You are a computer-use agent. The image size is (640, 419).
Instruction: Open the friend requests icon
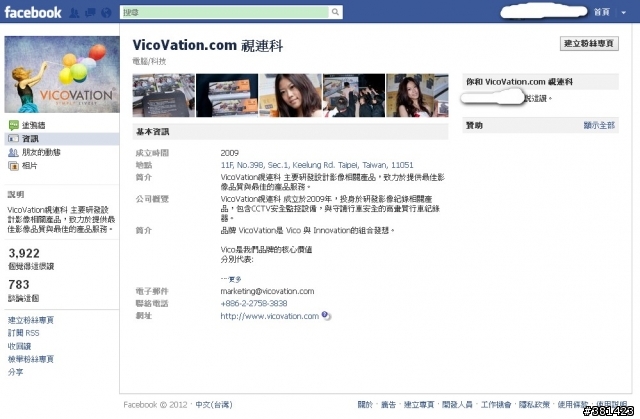point(74,13)
